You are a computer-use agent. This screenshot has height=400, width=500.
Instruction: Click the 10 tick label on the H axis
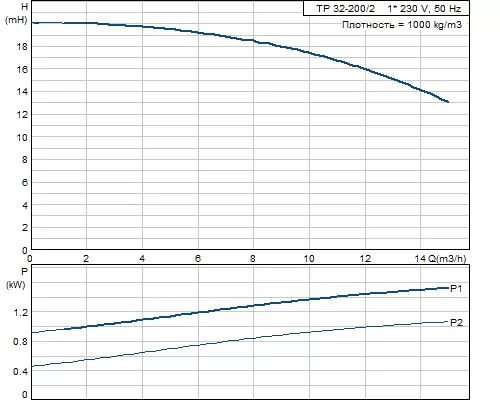click(x=22, y=137)
